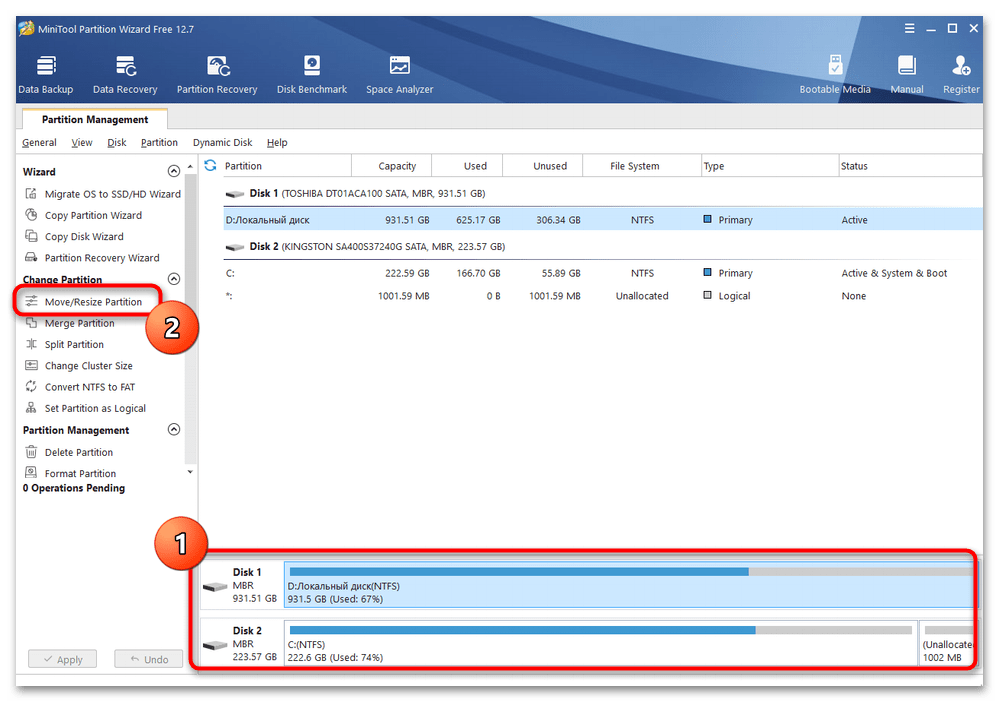Collapse the Partition Management section
Screen dimensions: 999x702
coord(174,430)
